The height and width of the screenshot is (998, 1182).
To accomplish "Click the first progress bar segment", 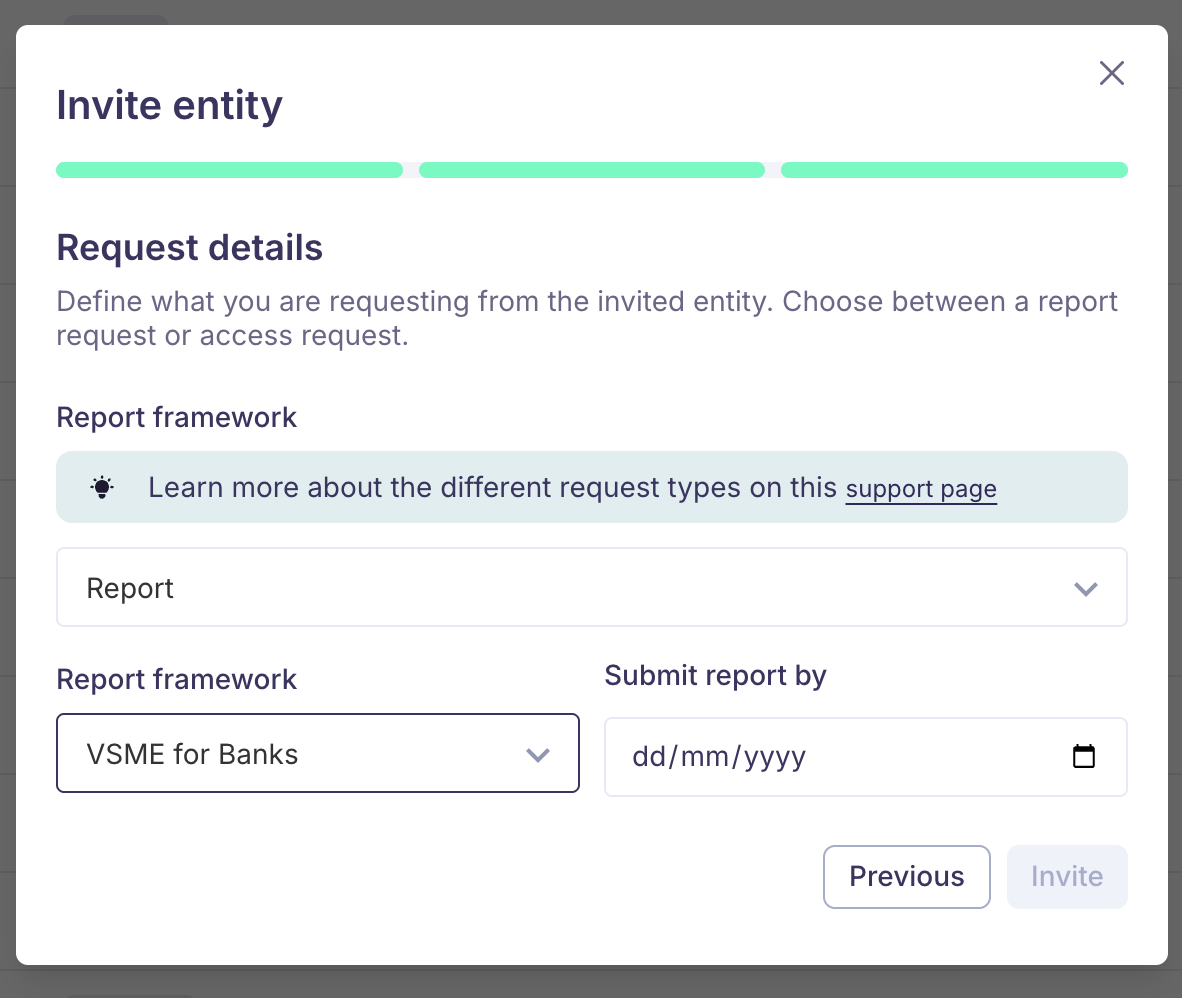I will tap(229, 170).
